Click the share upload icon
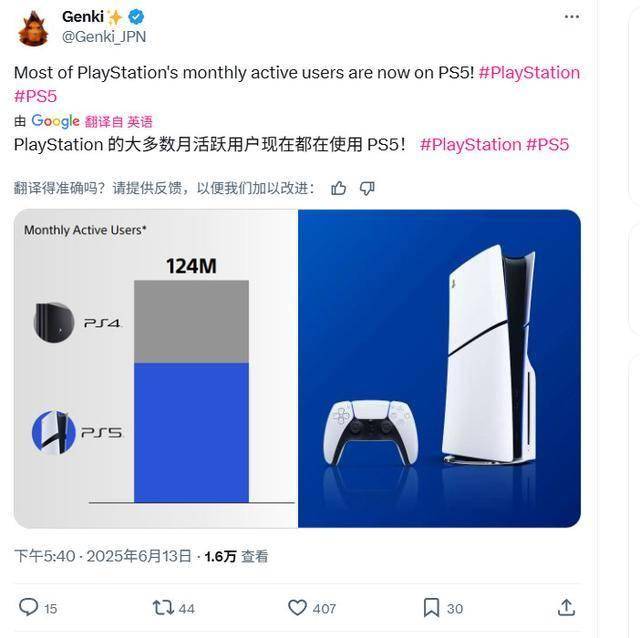 (567, 608)
